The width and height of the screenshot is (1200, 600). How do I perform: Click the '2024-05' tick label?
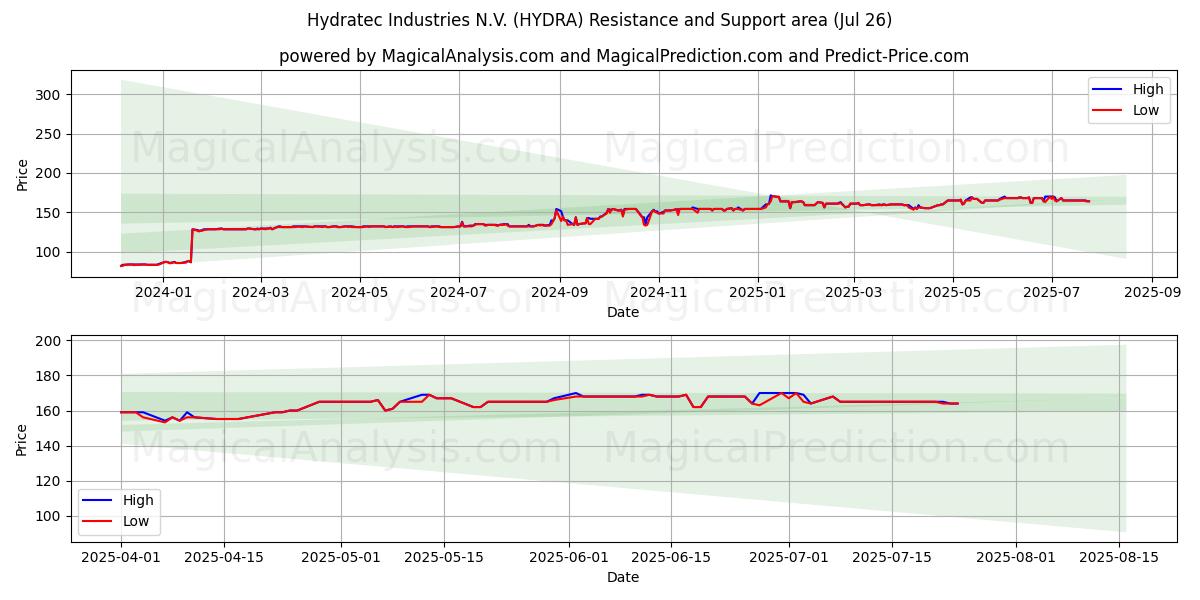click(x=360, y=293)
